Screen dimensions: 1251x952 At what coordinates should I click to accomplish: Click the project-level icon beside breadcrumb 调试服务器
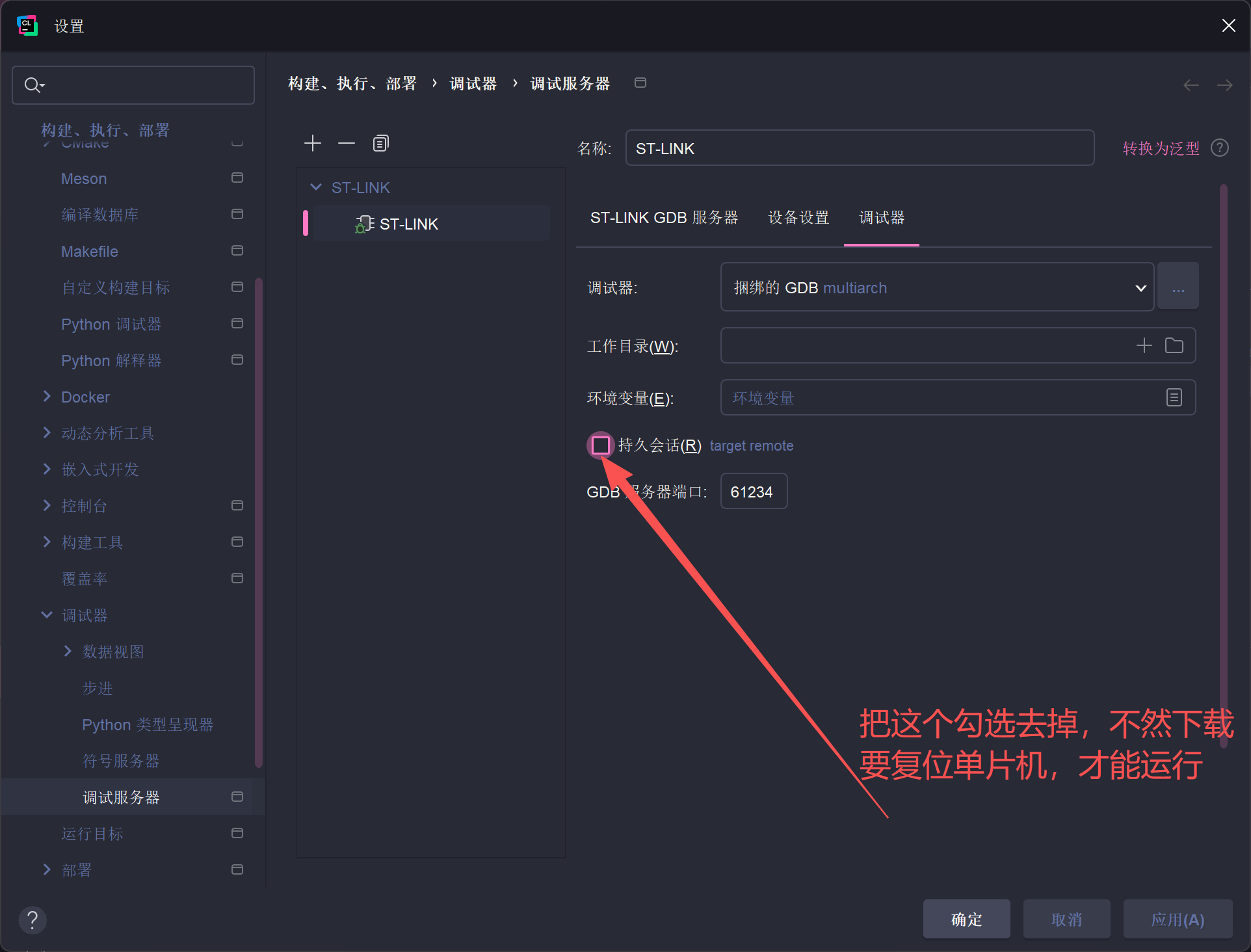[x=640, y=83]
